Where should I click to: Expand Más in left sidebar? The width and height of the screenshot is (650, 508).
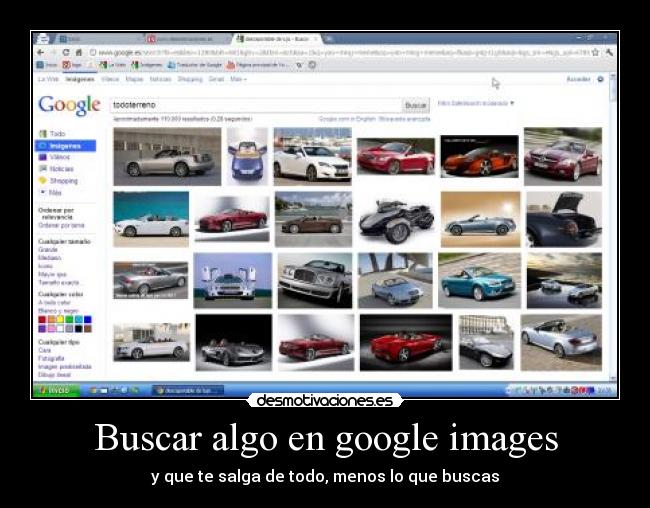pos(51,192)
